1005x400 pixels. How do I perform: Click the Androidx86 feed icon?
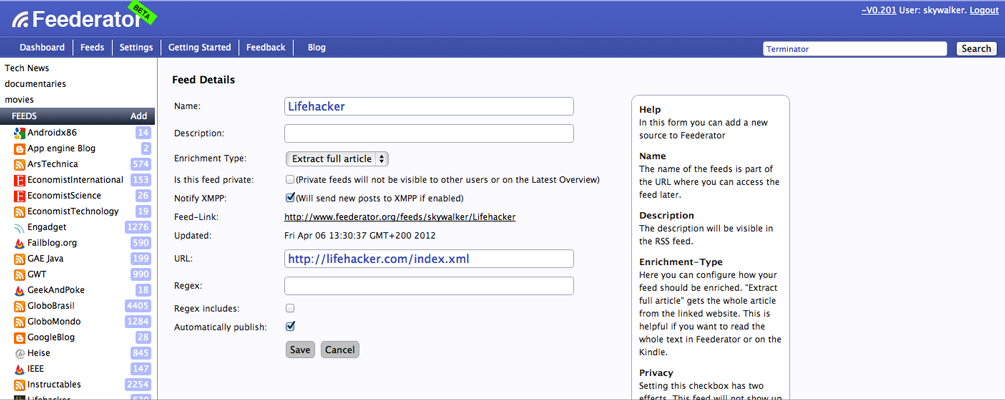click(19, 133)
